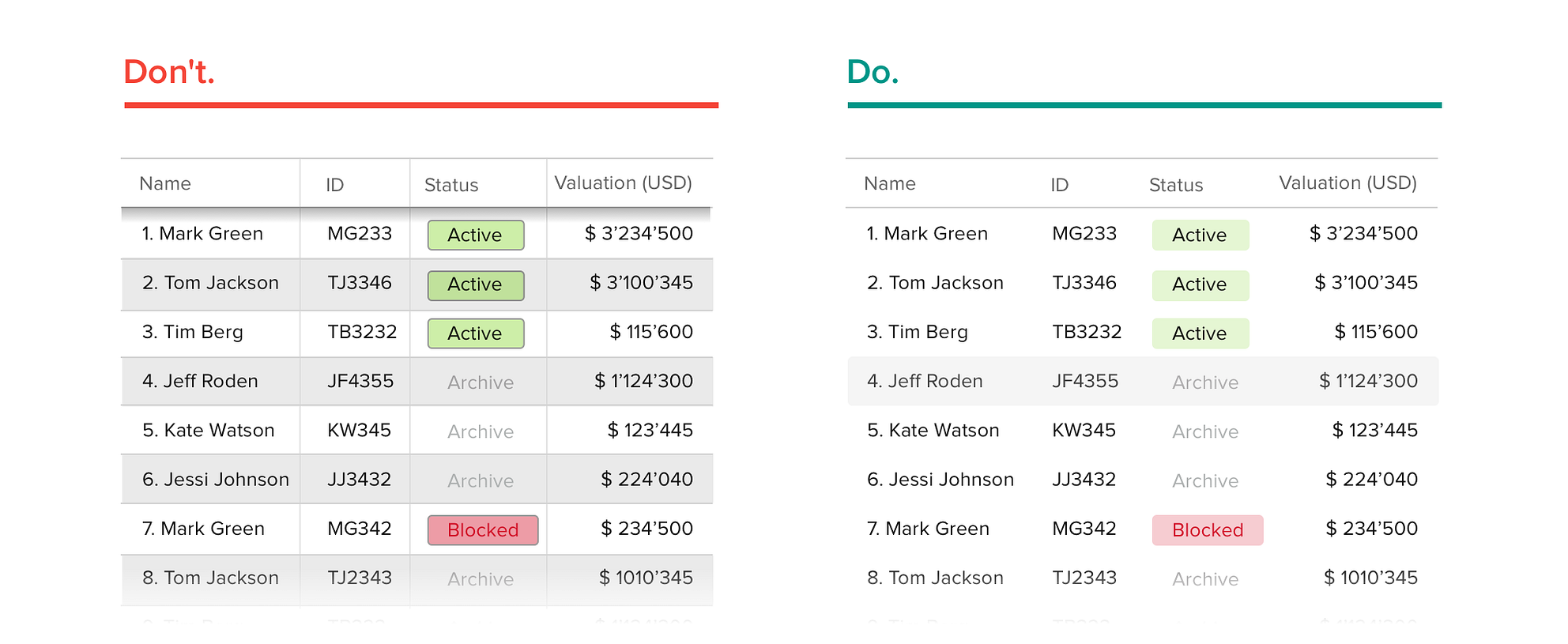Click valuation $ 115'600 in the Don't table

[x=651, y=332]
